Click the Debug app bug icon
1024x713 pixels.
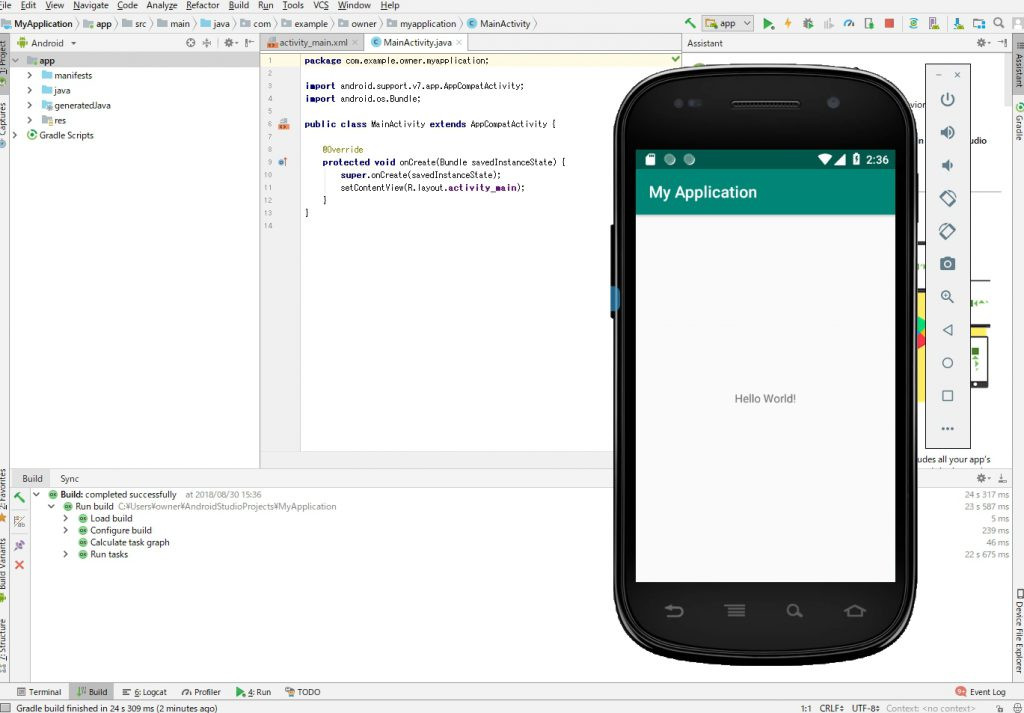click(808, 23)
